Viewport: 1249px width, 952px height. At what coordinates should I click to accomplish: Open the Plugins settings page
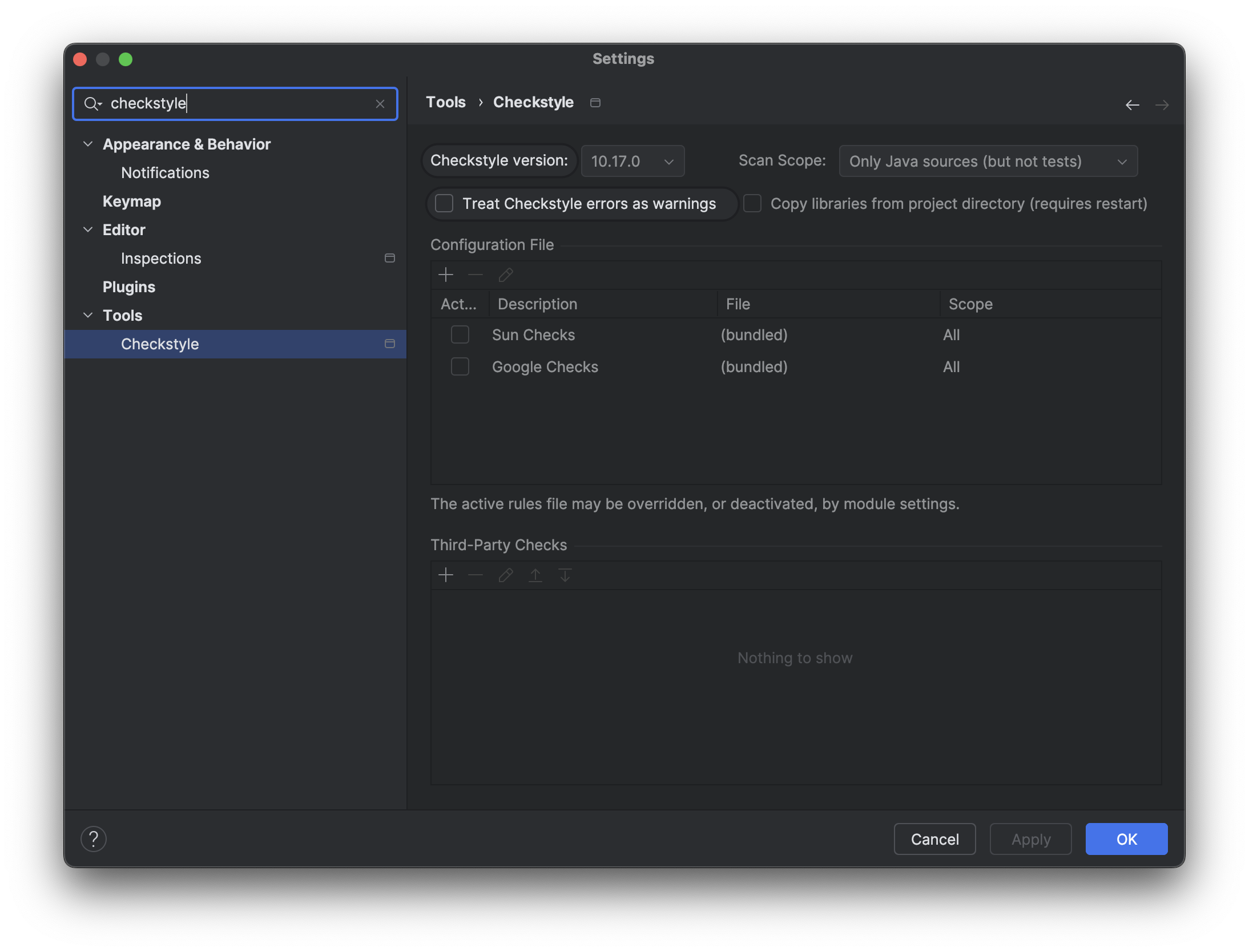tap(129, 287)
